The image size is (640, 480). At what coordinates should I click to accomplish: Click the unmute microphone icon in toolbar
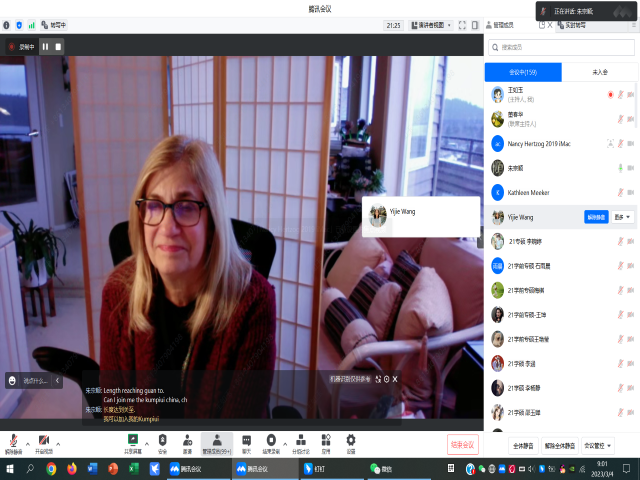pyautogui.click(x=13, y=444)
